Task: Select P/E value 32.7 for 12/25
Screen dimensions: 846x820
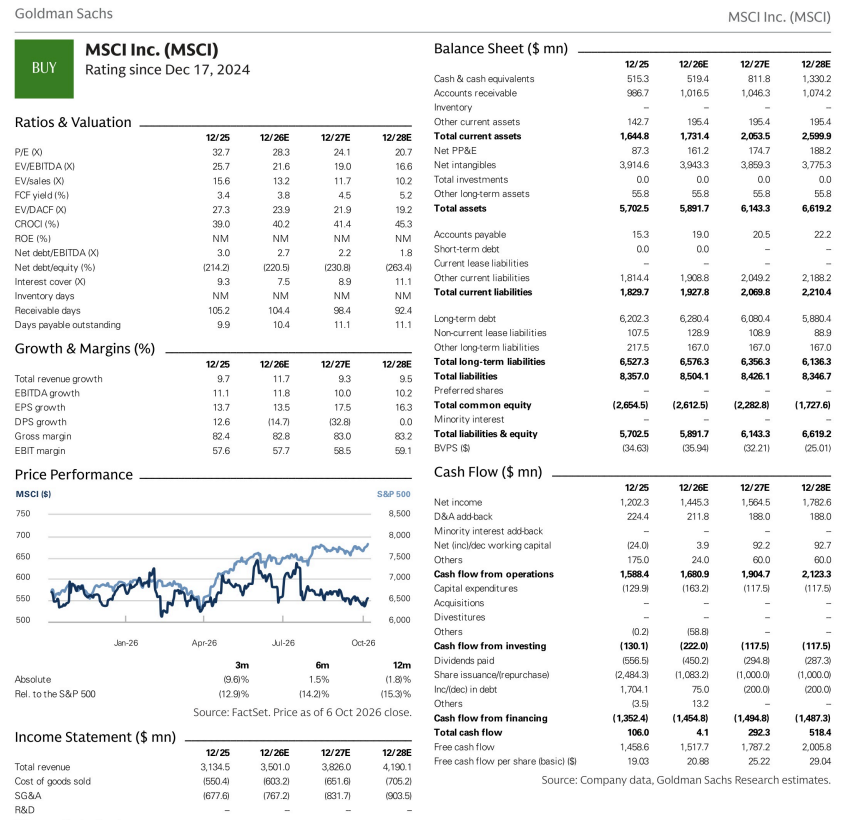Action: click(221, 152)
